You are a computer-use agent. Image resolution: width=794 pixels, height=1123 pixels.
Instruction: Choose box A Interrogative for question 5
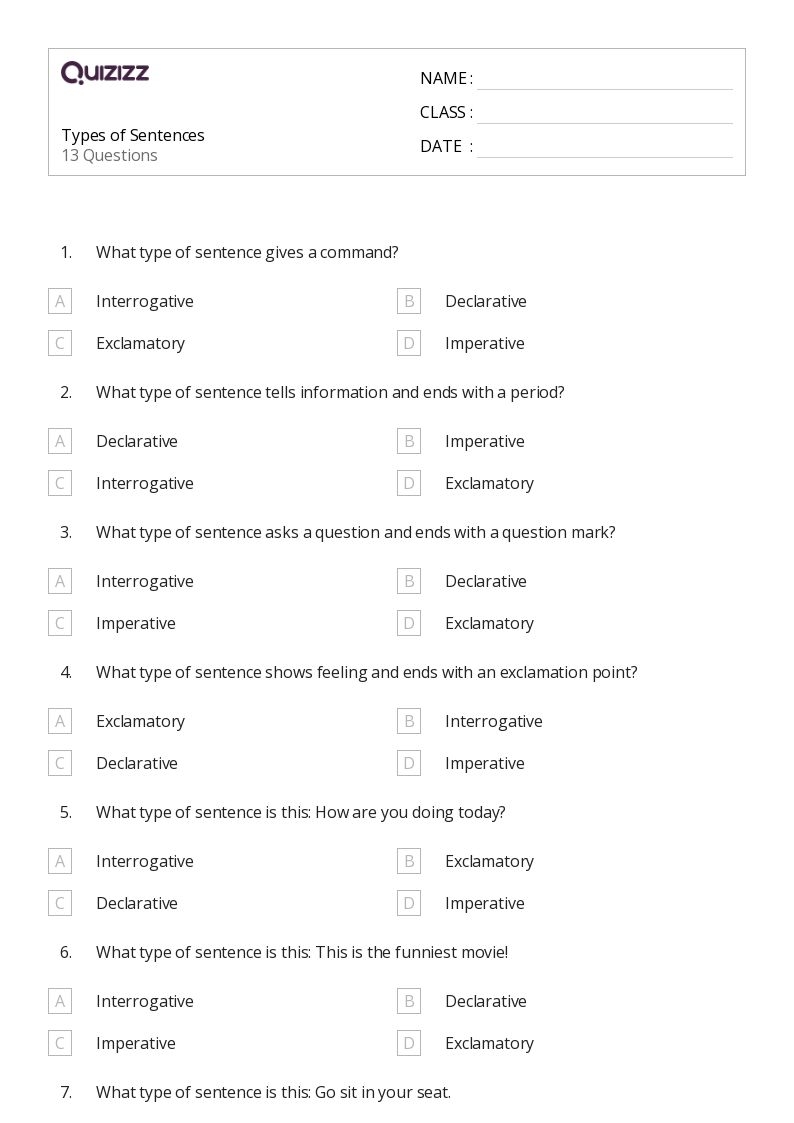pos(60,861)
